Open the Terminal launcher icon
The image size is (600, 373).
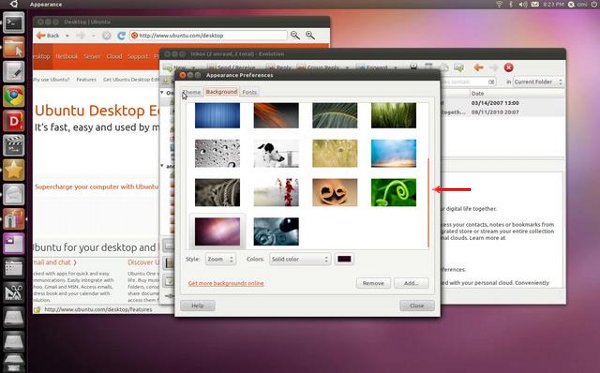14,23
